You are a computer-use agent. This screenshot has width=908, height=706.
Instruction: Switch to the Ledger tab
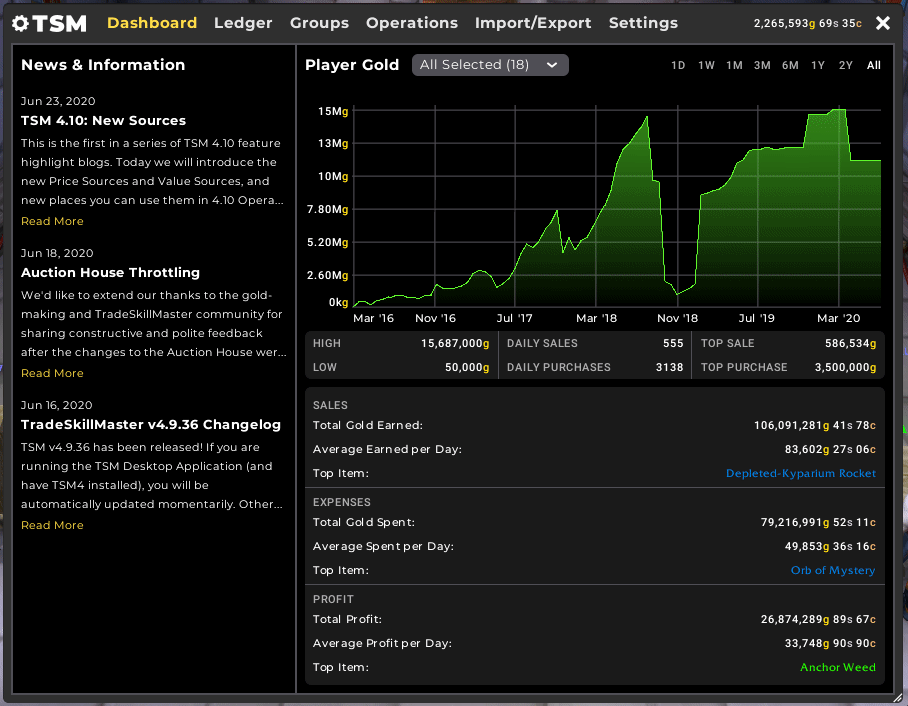243,23
